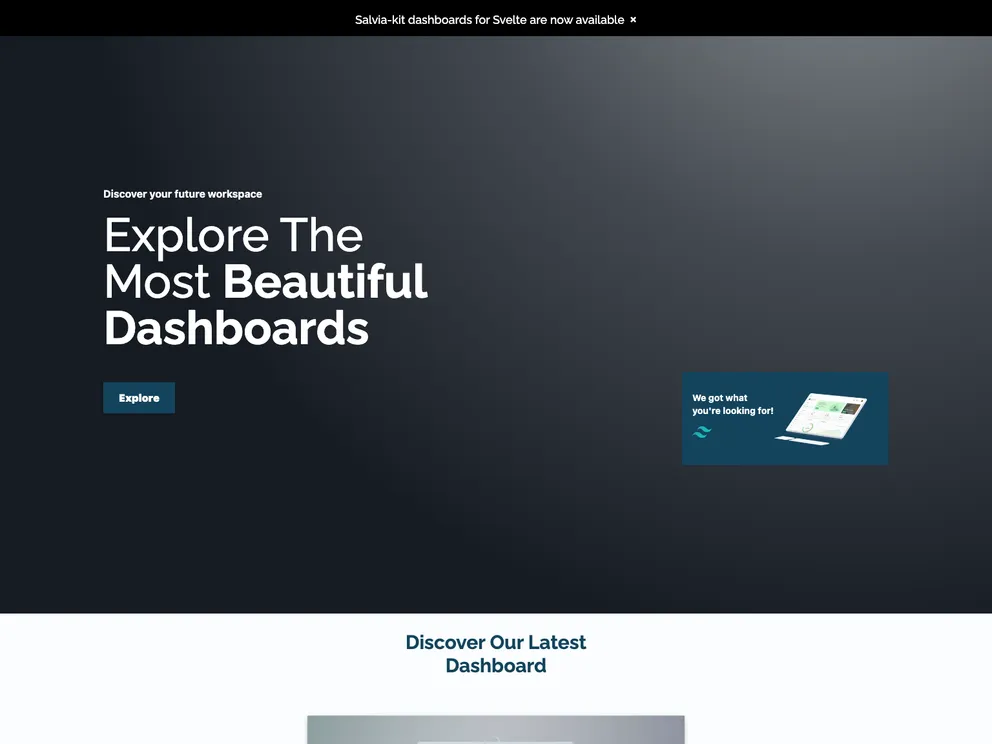Dismiss the Svelte announcement banner

(633, 20)
